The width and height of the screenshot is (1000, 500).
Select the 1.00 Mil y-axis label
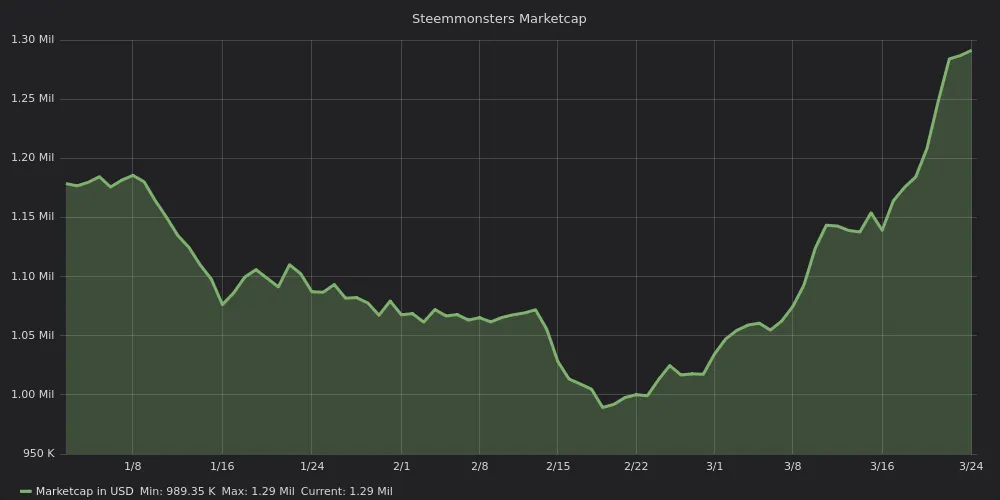(x=33, y=394)
